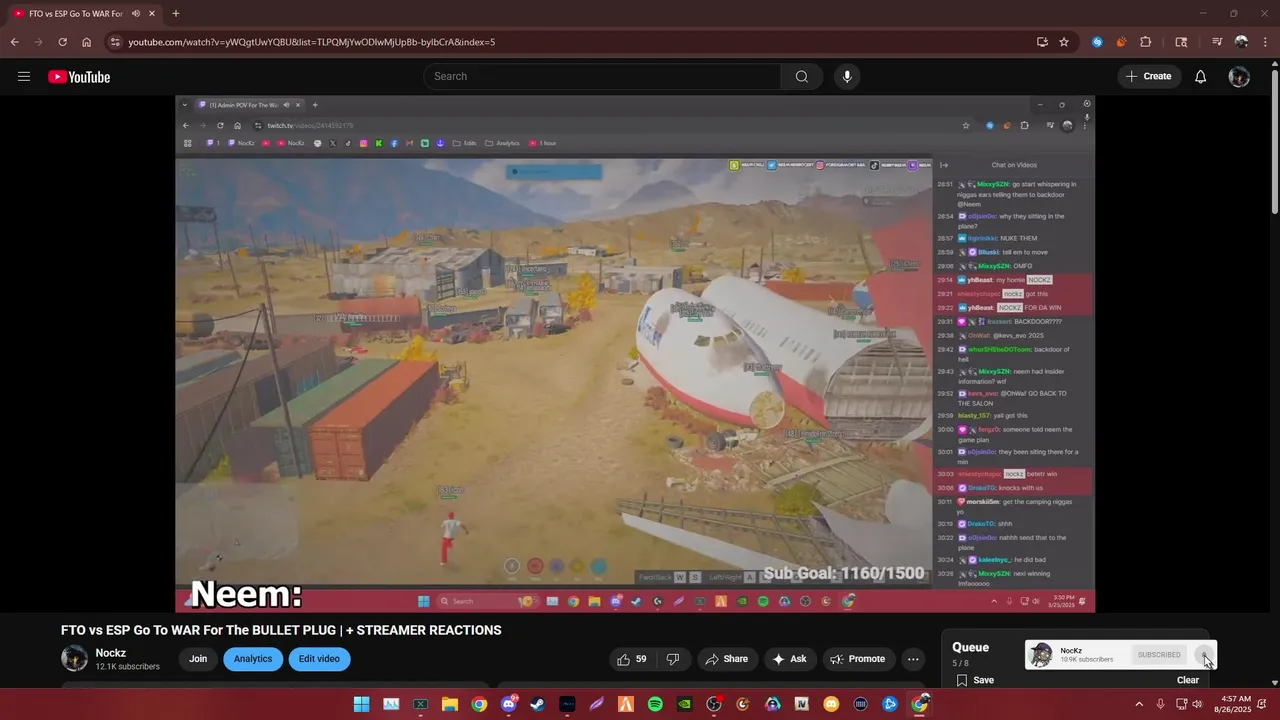This screenshot has height=720, width=1280.
Task: Bookmark this page with the star icon
Action: (1064, 42)
